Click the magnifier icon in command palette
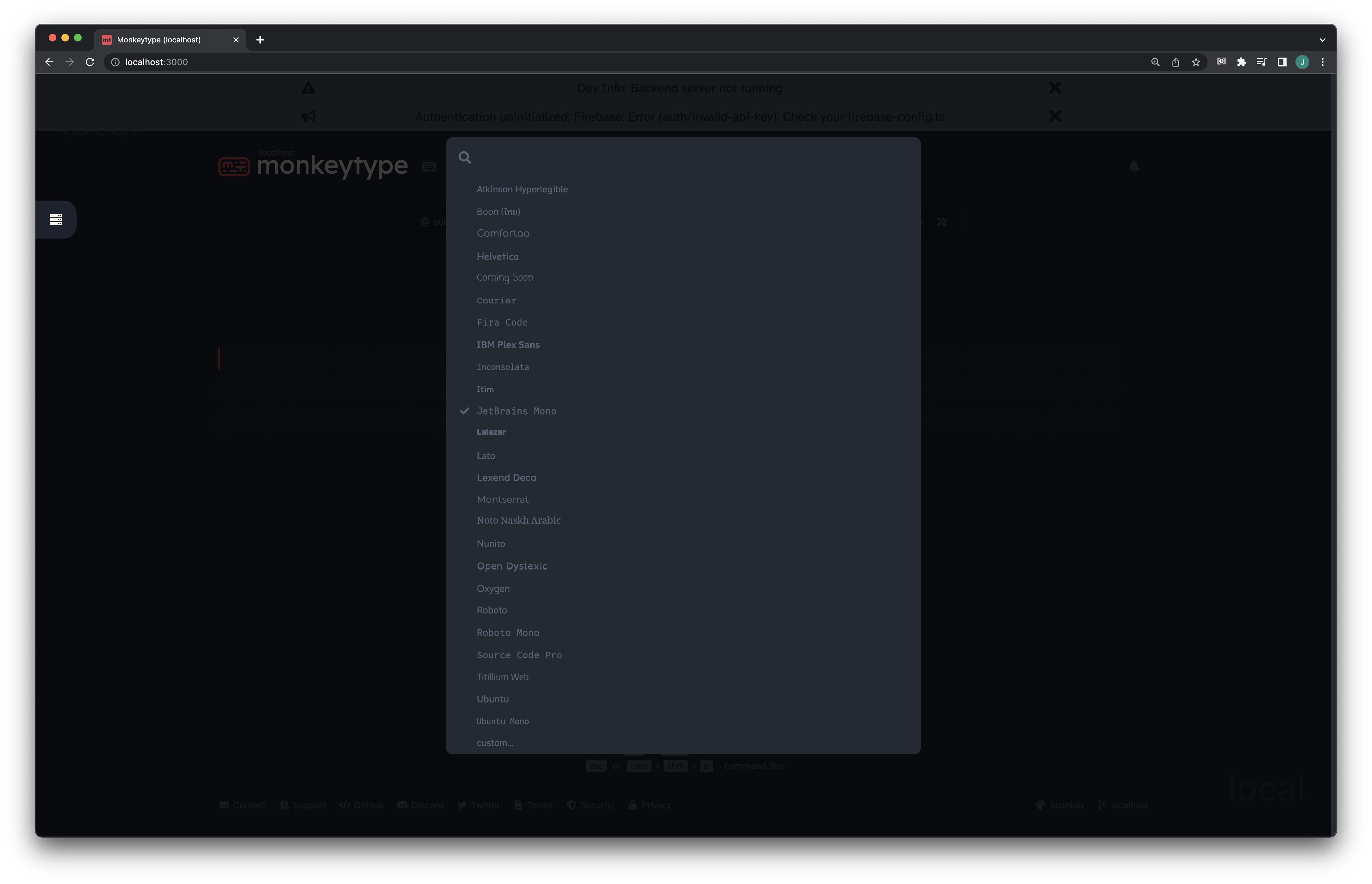Viewport: 1372px width, 884px height. [465, 158]
